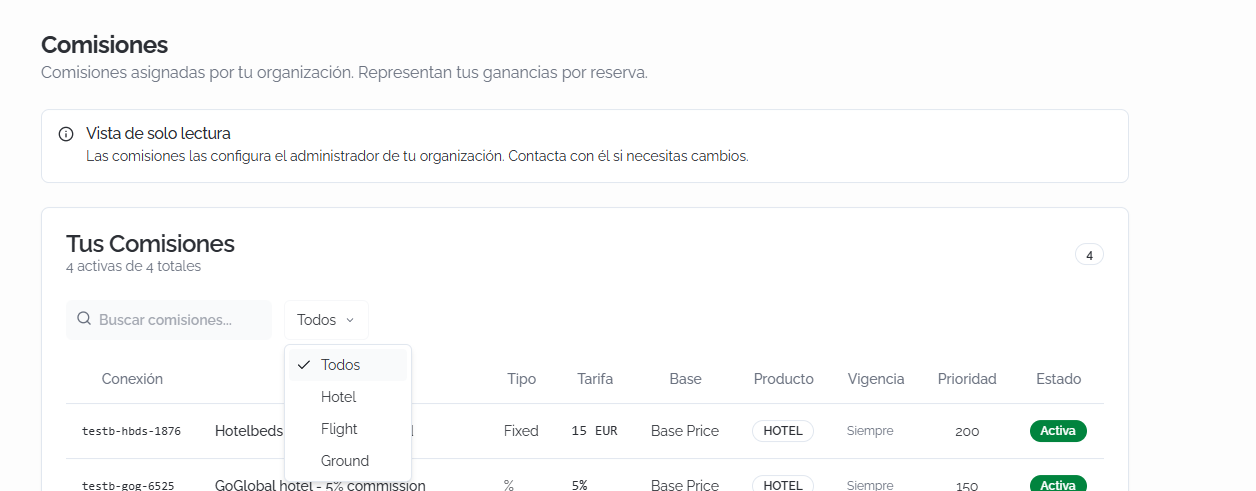This screenshot has height=491, width=1256.
Task: Click the Base column header
Action: coord(685,379)
